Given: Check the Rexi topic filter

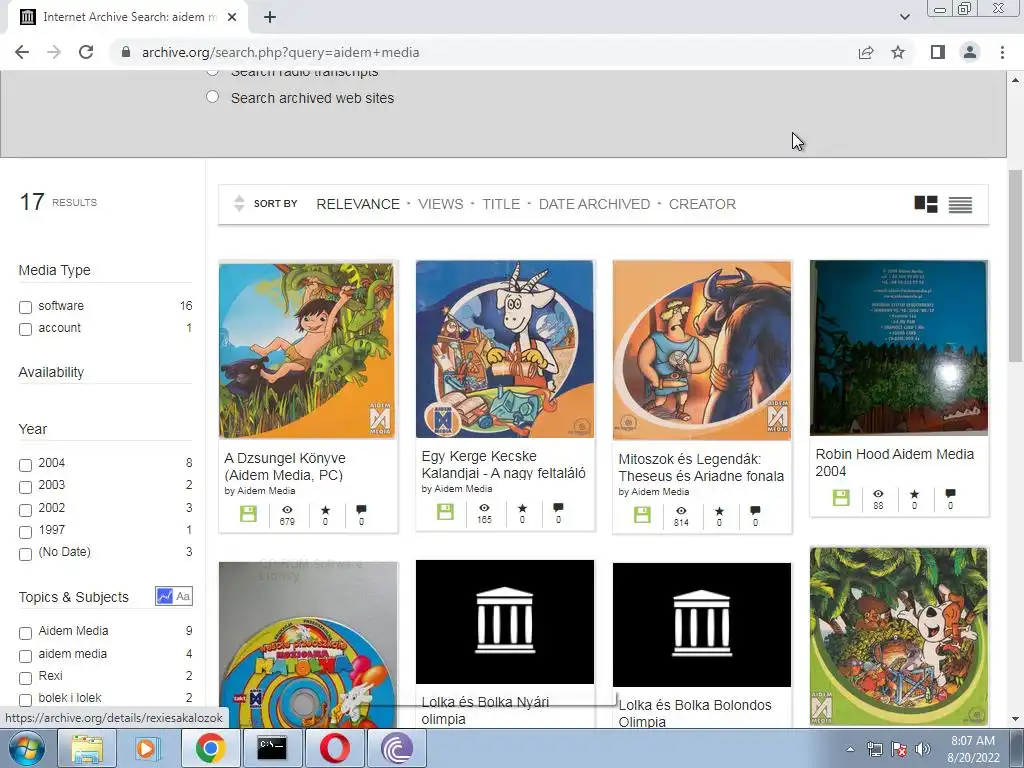Looking at the screenshot, I should [x=25, y=678].
